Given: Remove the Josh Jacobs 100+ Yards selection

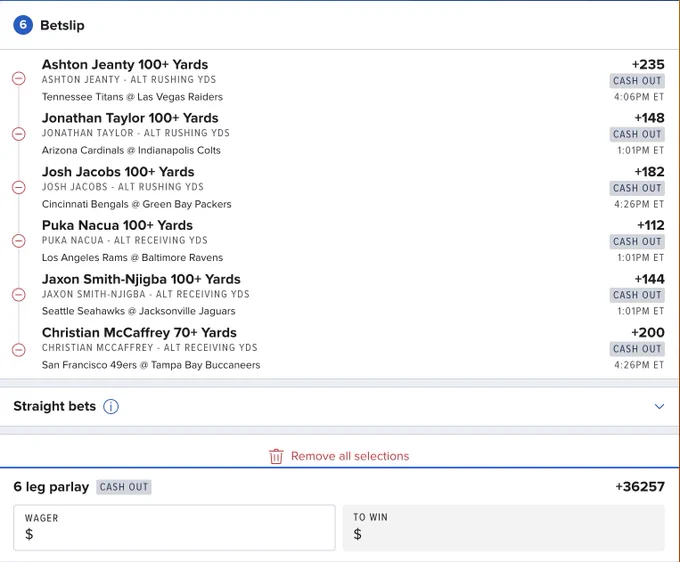Looking at the screenshot, I should pos(19,187).
